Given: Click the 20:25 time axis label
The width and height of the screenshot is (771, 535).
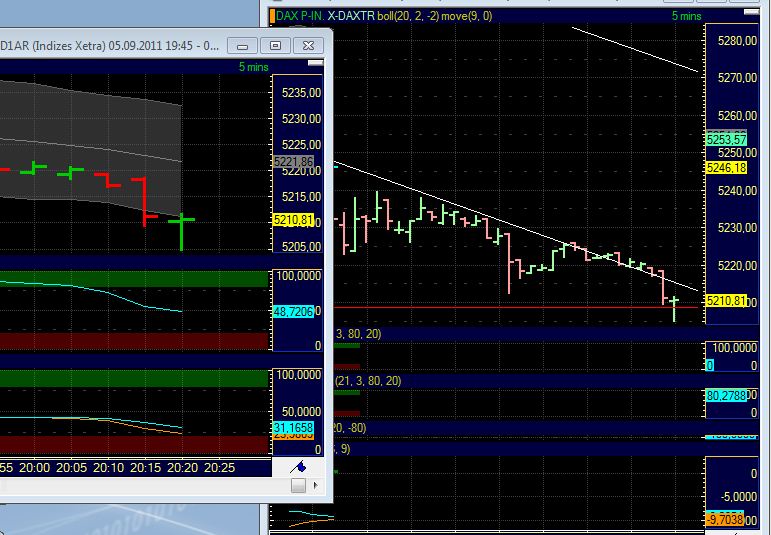Looking at the screenshot, I should 219,468.
